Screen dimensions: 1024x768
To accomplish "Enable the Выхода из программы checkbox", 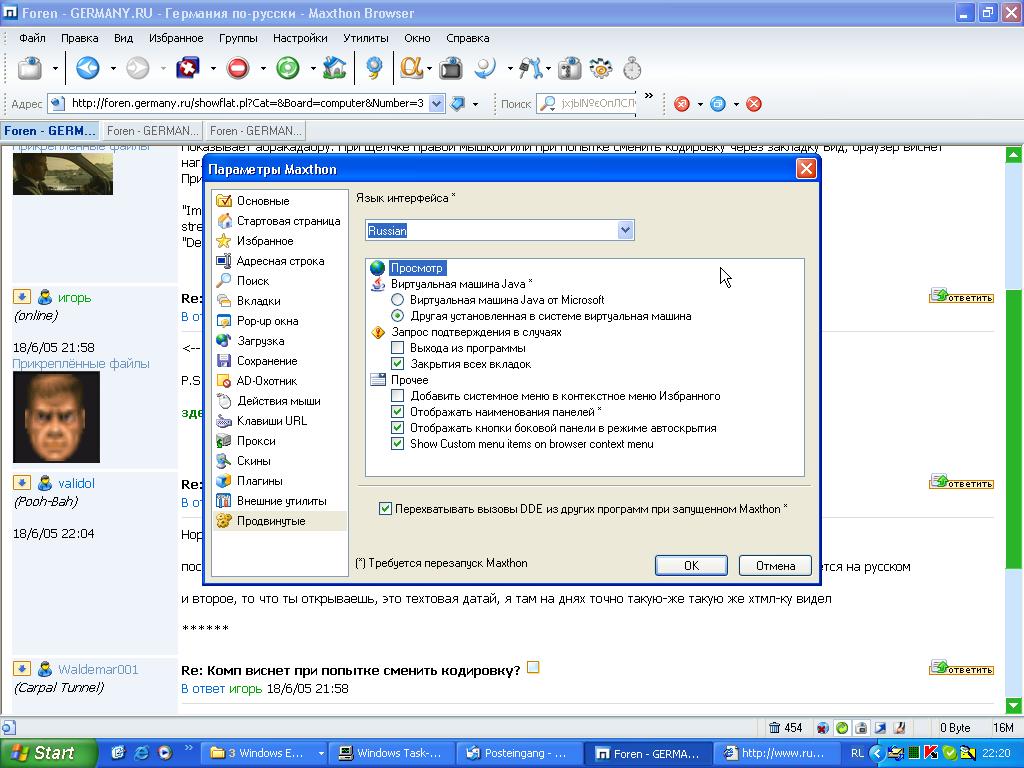I will click(x=397, y=348).
